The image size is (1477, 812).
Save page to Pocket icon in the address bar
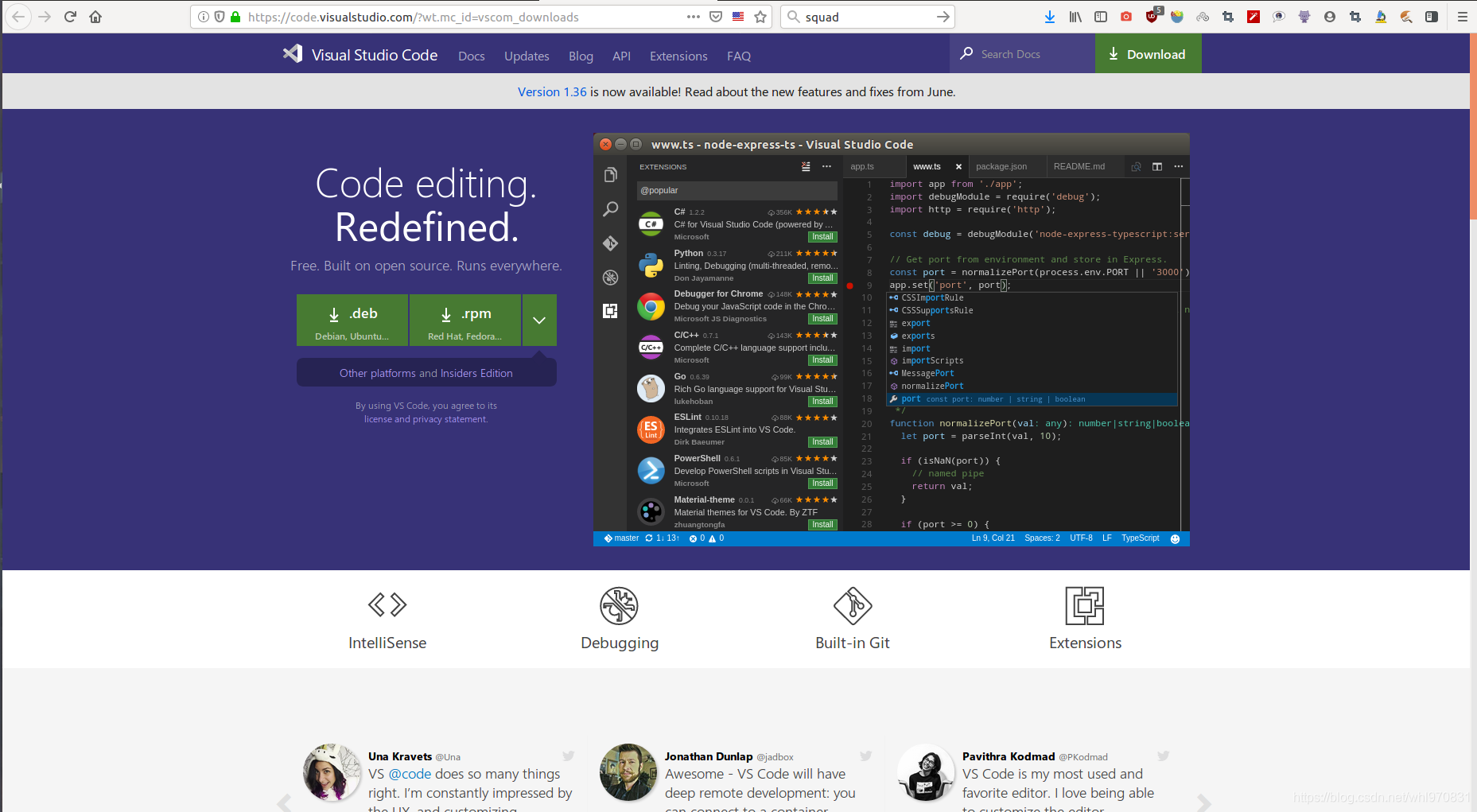coord(716,17)
